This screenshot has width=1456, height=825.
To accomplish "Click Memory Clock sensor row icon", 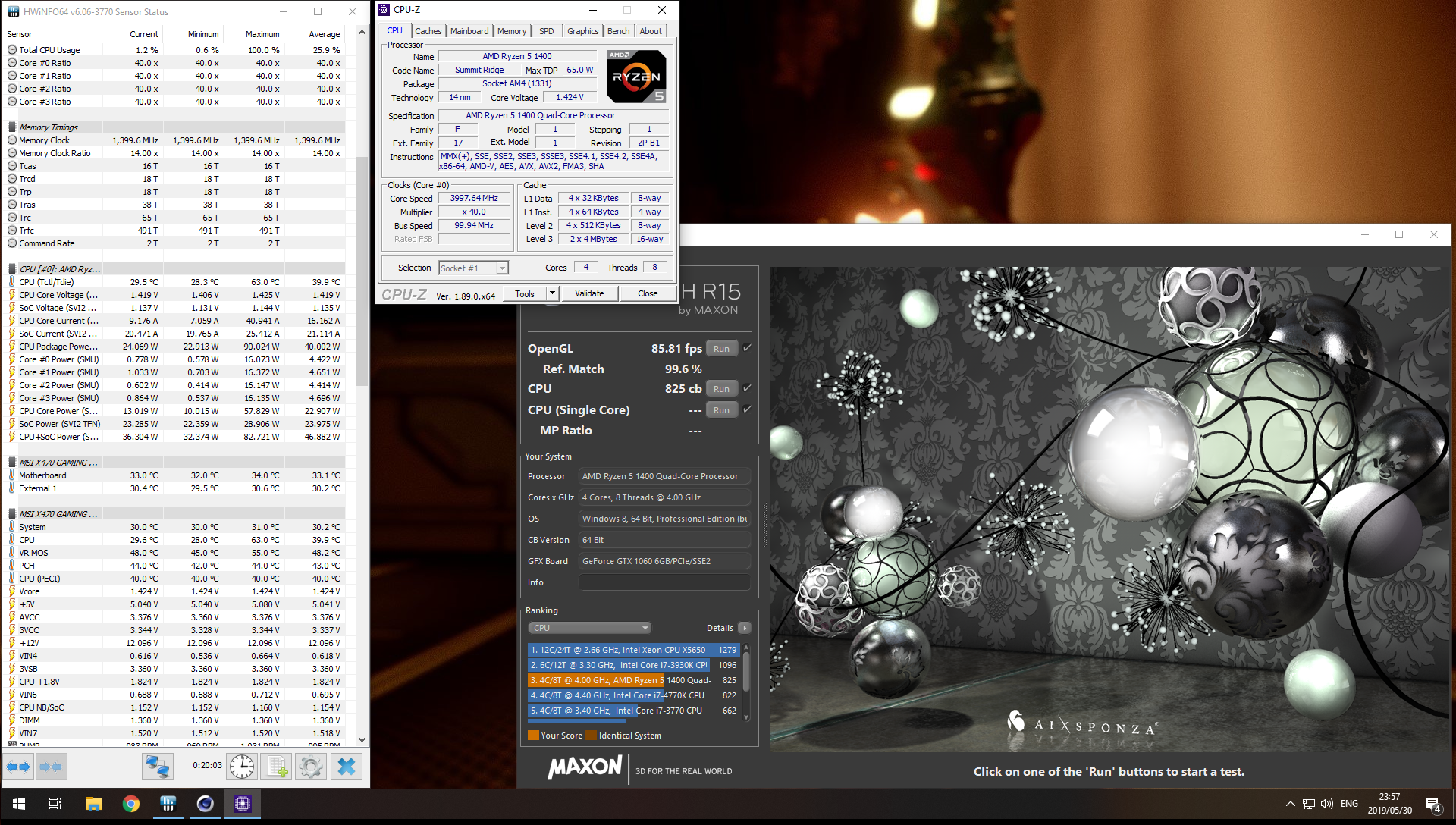I will 12,140.
